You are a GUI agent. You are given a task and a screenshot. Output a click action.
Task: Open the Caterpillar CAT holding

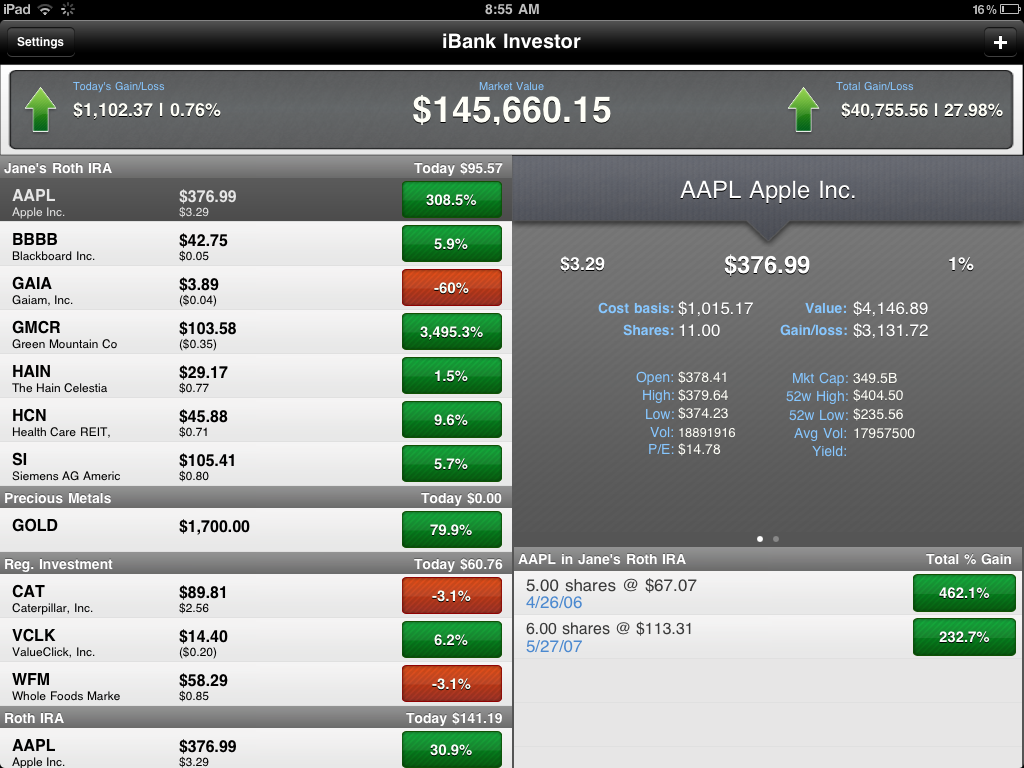pyautogui.click(x=200, y=596)
